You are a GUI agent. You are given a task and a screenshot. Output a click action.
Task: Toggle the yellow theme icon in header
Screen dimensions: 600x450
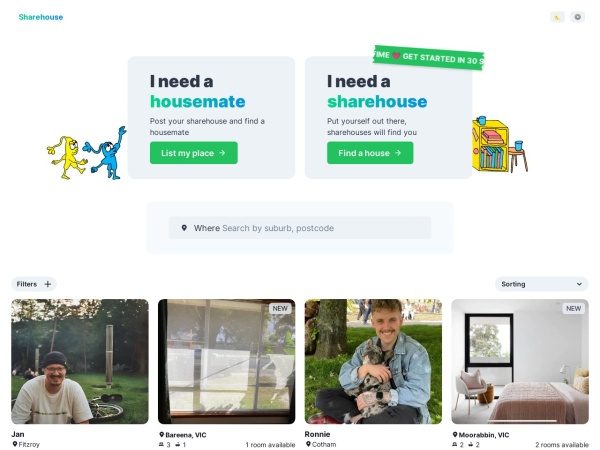pyautogui.click(x=557, y=17)
